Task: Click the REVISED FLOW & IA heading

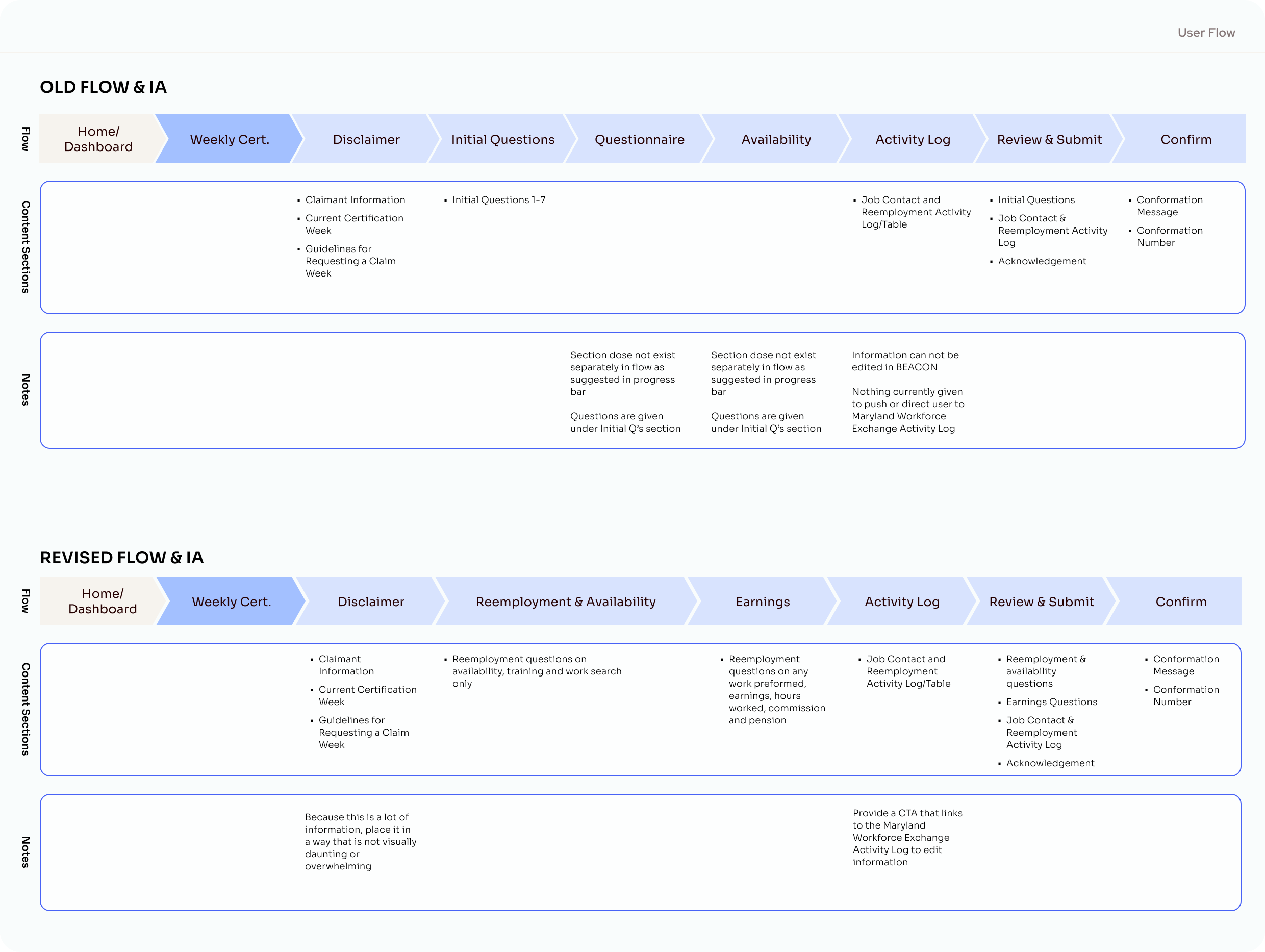Action: pyautogui.click(x=121, y=557)
